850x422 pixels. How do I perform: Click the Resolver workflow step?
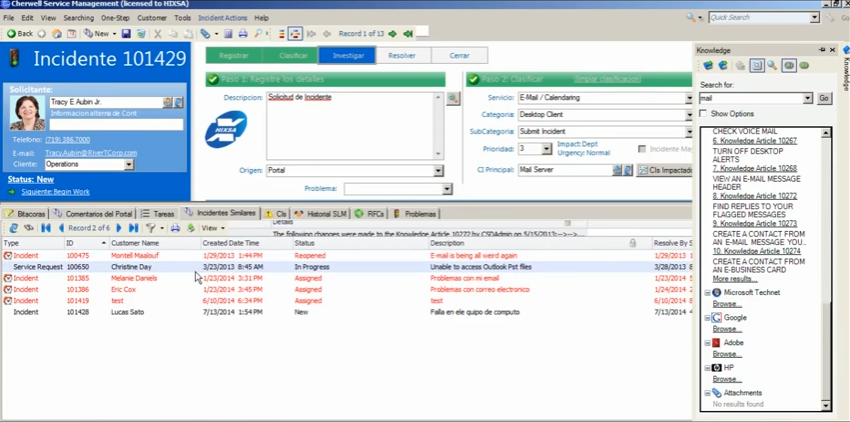(x=401, y=56)
